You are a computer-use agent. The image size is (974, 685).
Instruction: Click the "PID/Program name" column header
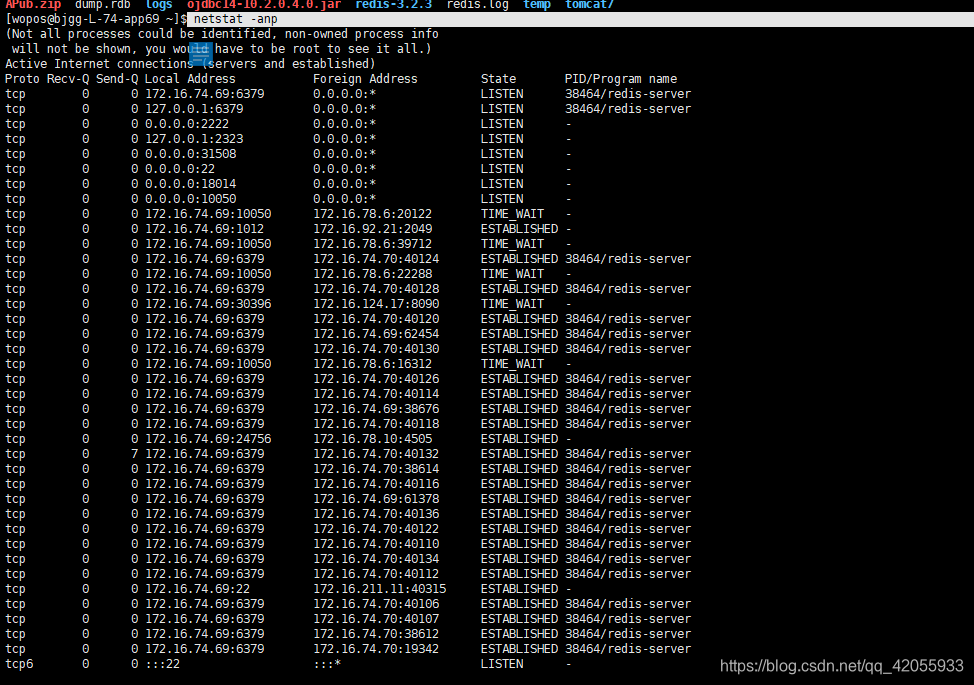click(x=621, y=79)
